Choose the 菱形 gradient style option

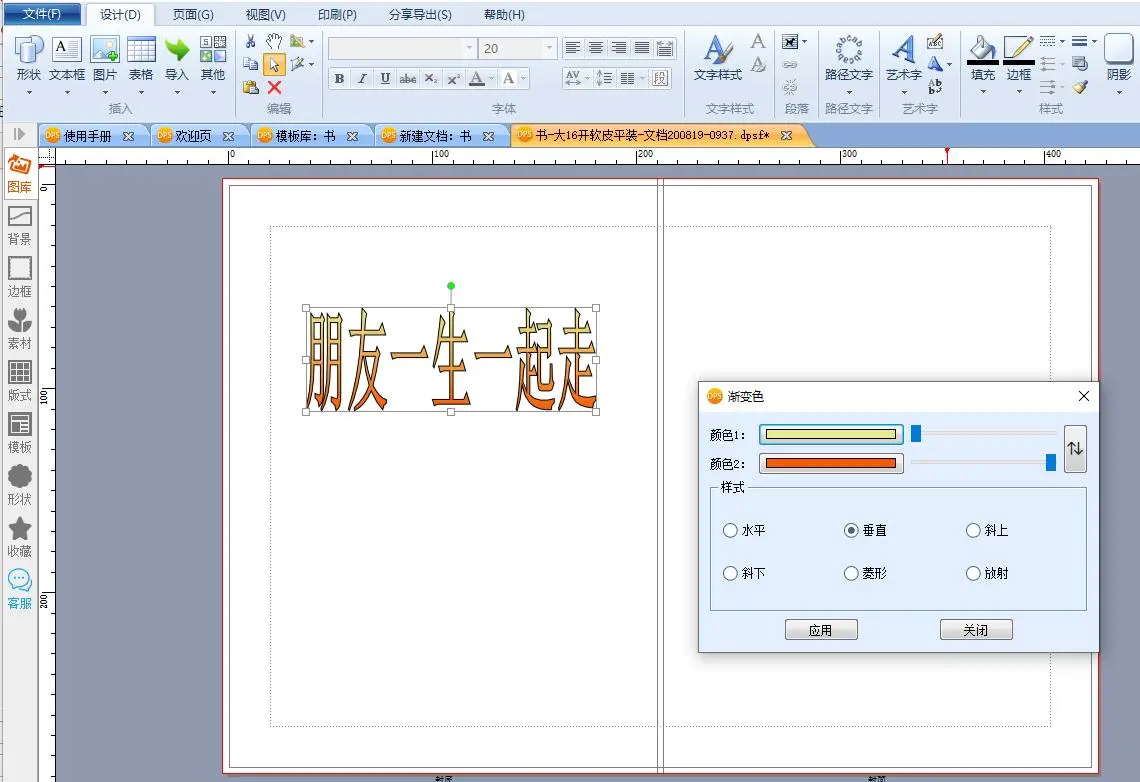[851, 574]
